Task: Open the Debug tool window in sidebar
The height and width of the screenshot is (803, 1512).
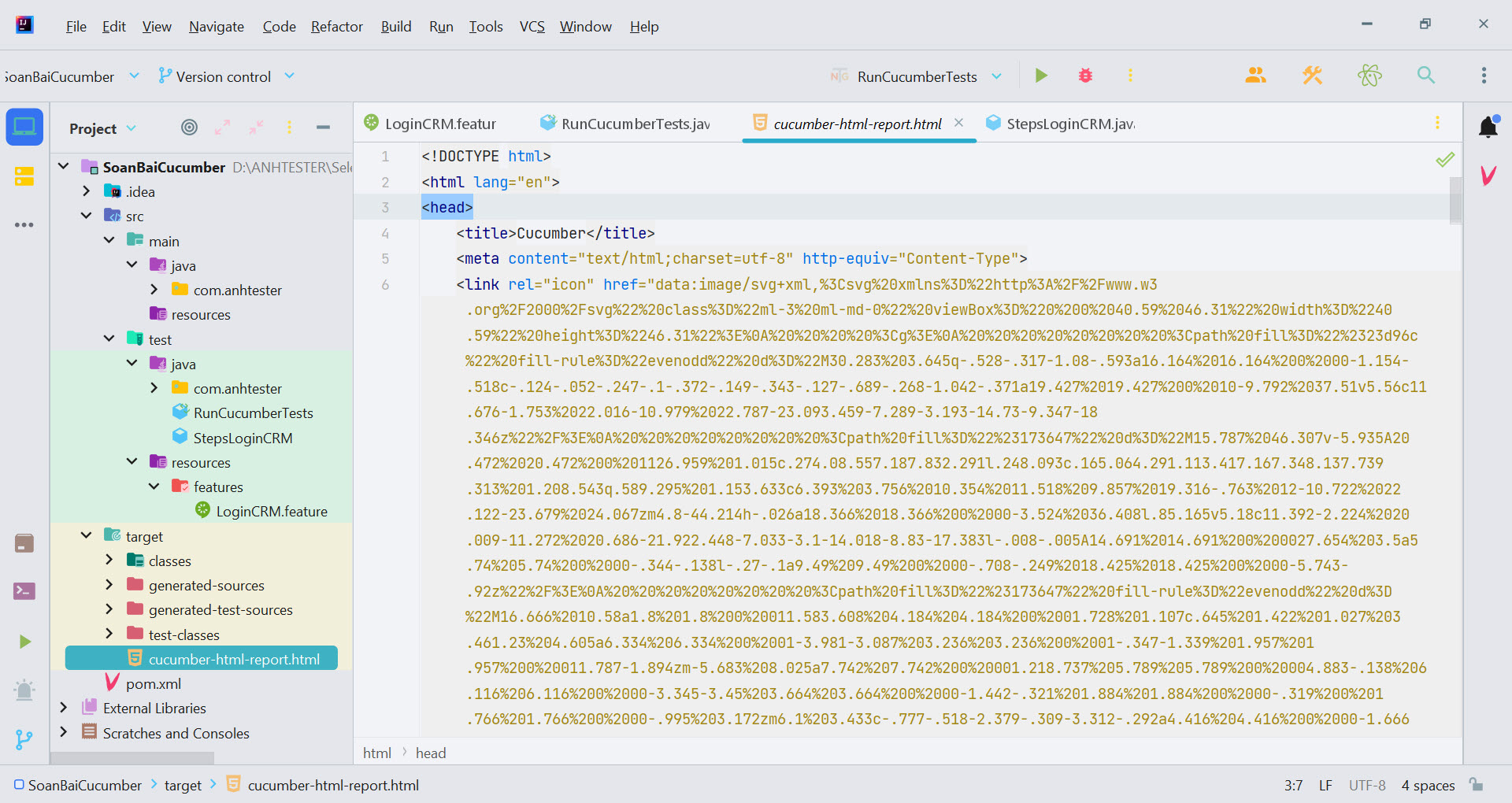Action: click(x=24, y=690)
